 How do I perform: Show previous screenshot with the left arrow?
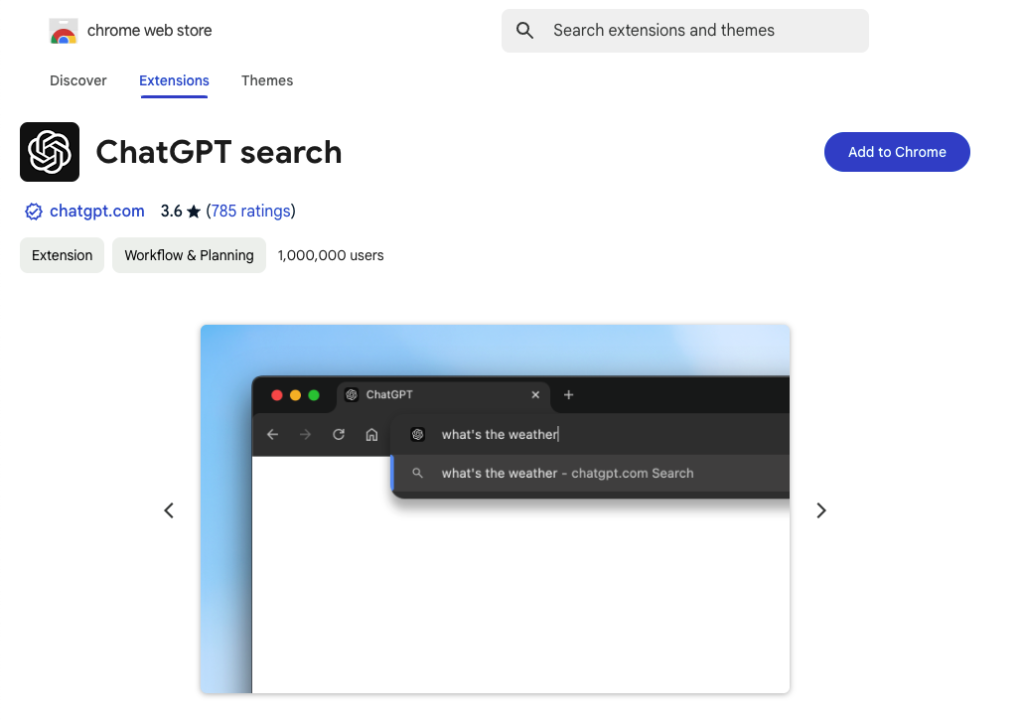(168, 510)
